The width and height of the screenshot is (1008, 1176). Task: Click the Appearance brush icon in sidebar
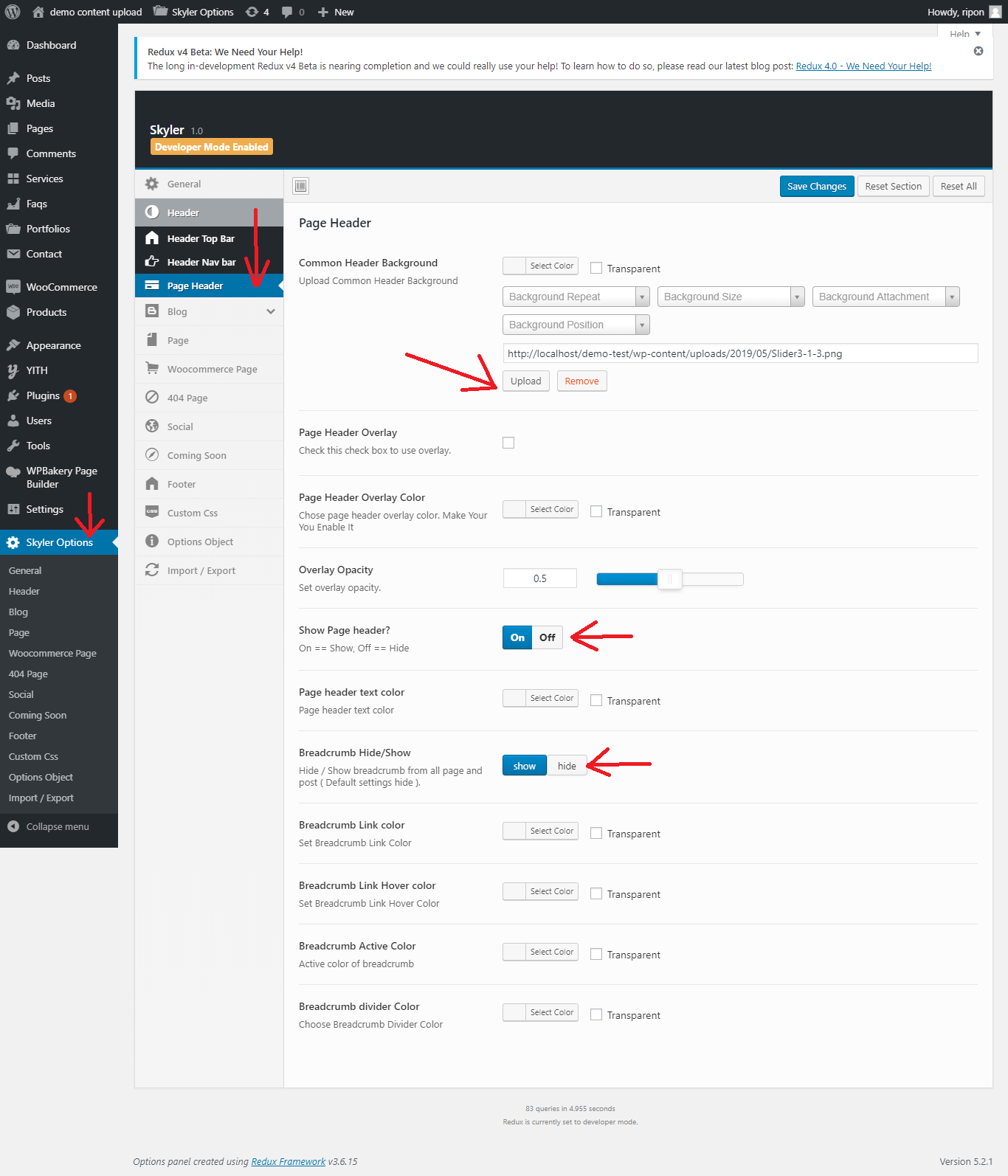pos(13,345)
